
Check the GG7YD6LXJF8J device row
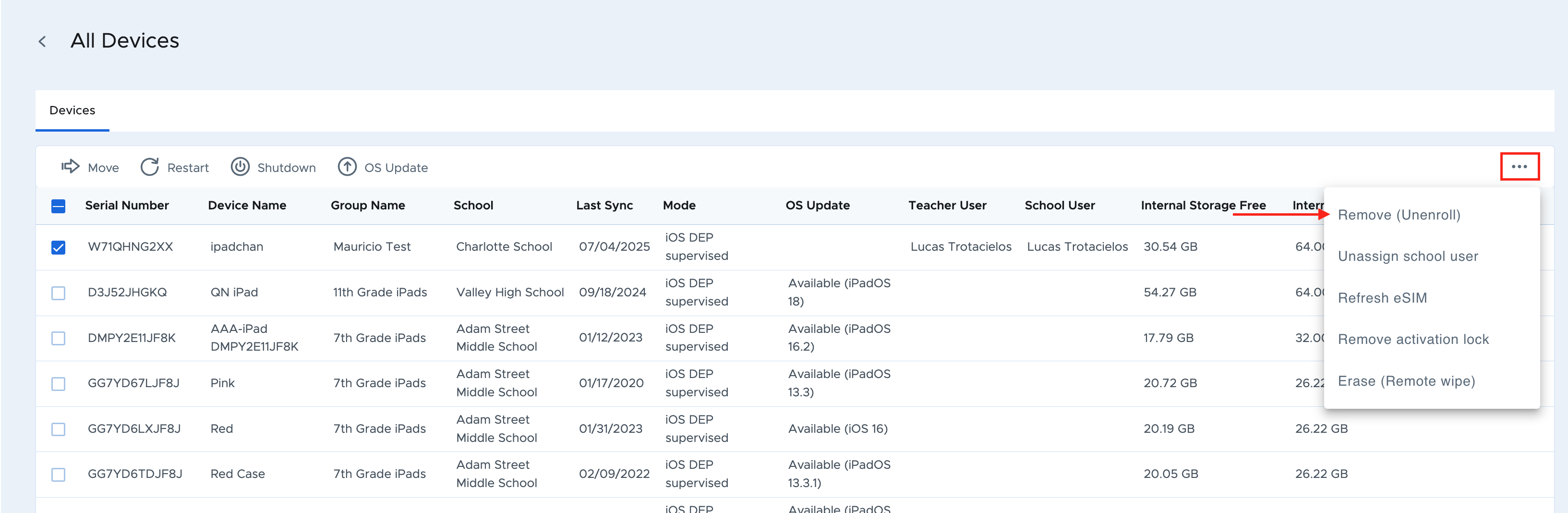[x=59, y=429]
